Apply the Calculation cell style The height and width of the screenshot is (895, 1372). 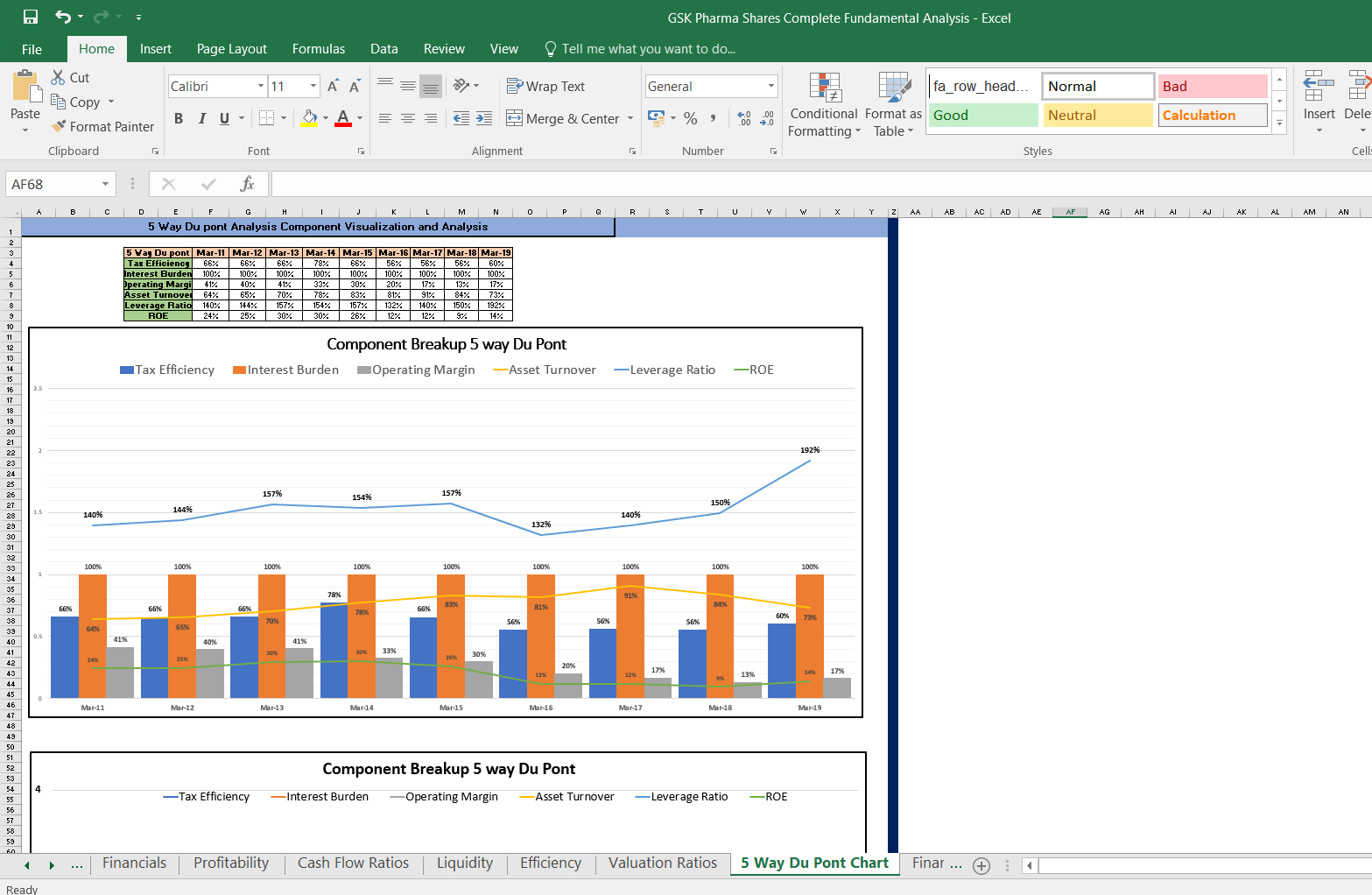[x=1213, y=115]
